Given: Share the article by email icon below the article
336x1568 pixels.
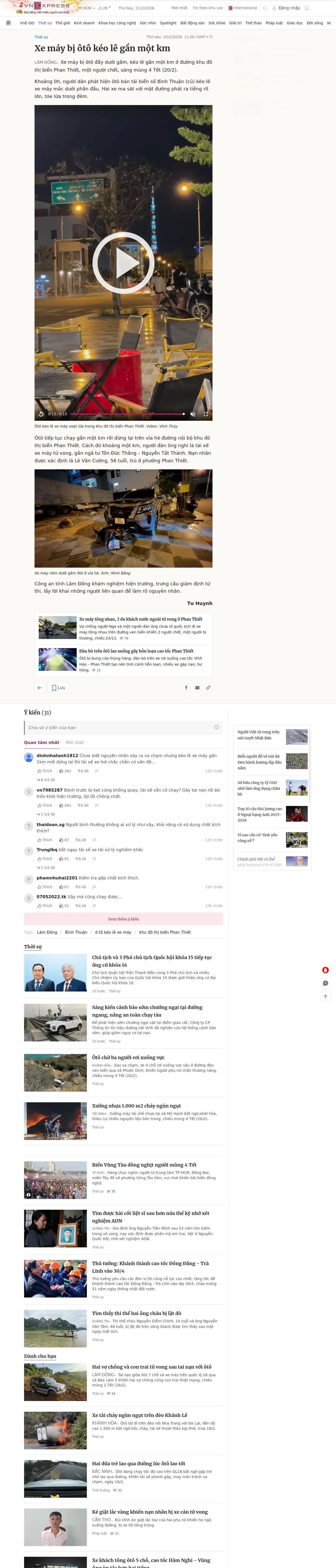Looking at the screenshot, I should 197,688.
